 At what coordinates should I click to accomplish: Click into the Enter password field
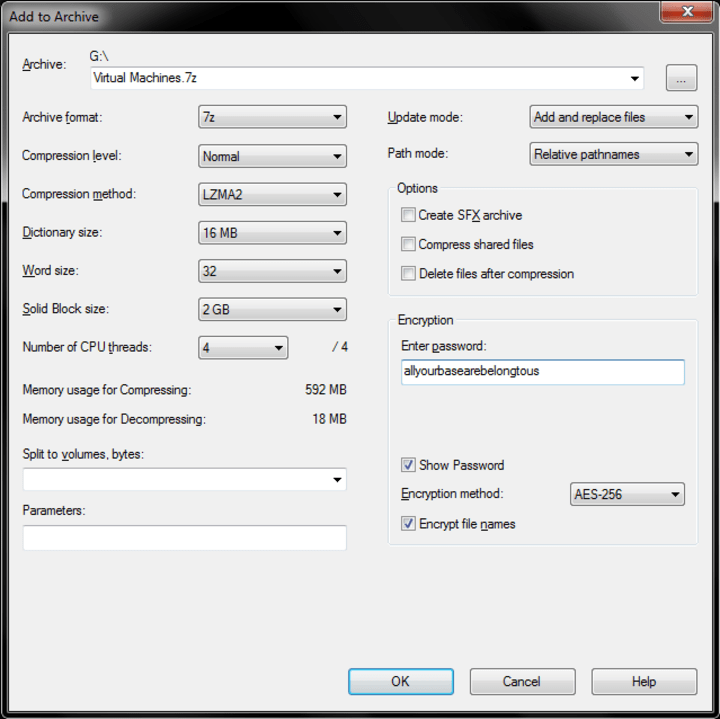point(543,371)
